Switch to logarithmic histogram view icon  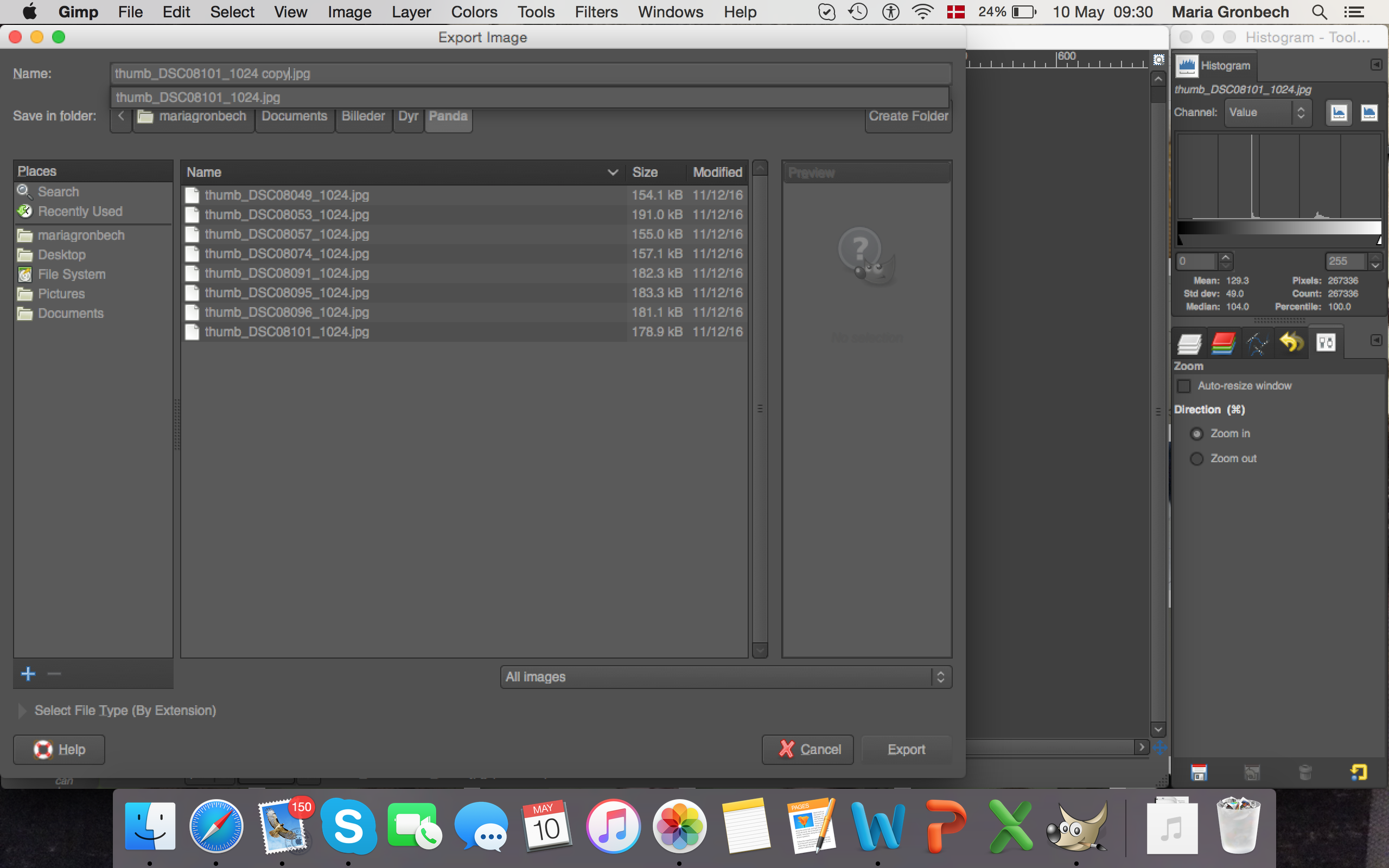(x=1369, y=112)
